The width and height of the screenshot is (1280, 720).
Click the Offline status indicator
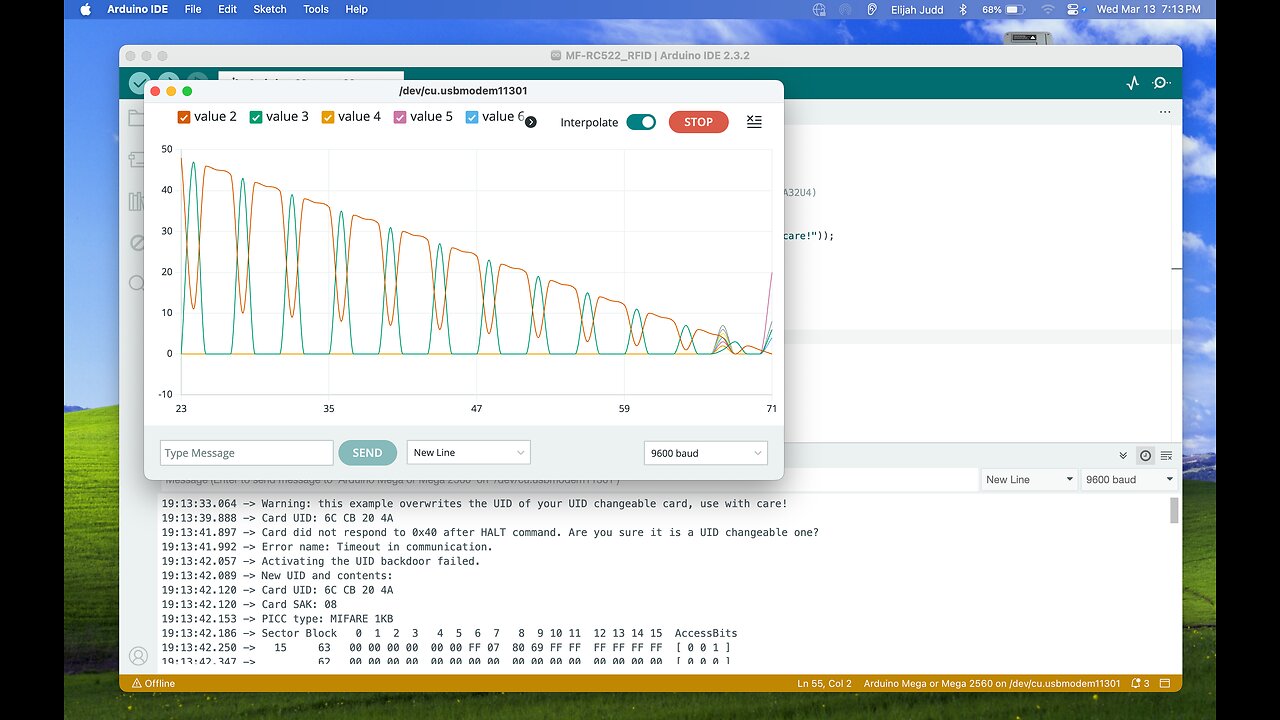153,684
